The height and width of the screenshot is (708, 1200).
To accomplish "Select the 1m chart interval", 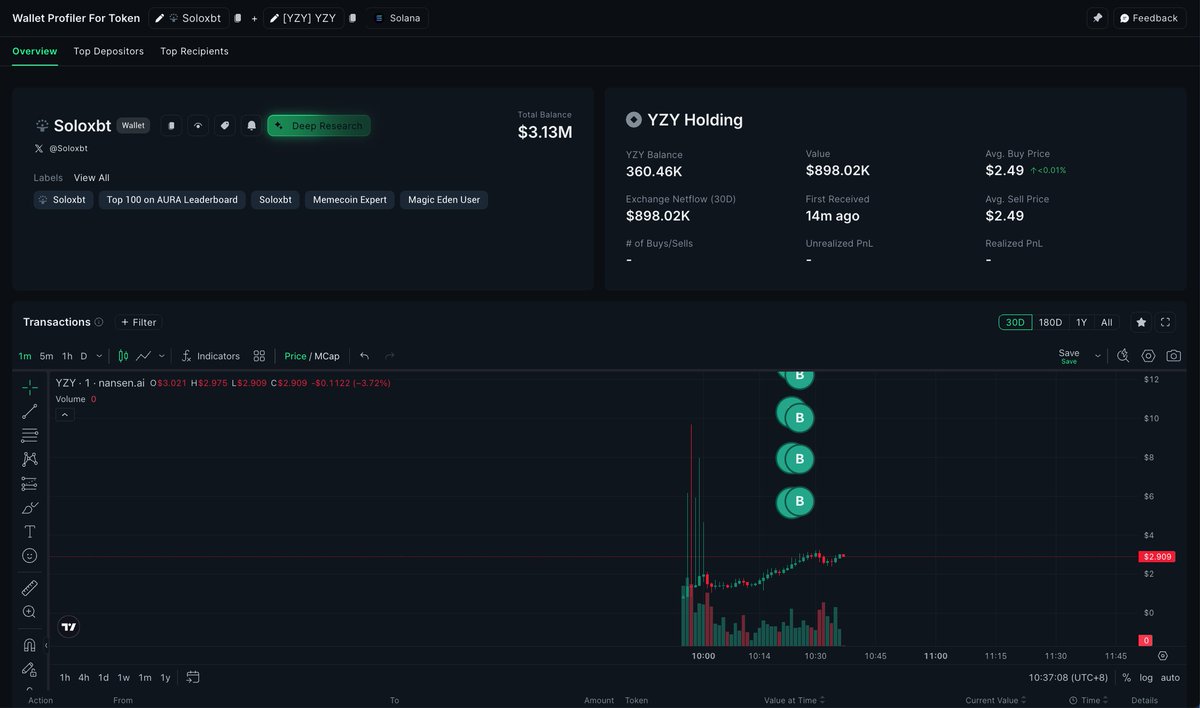I will click(25, 356).
